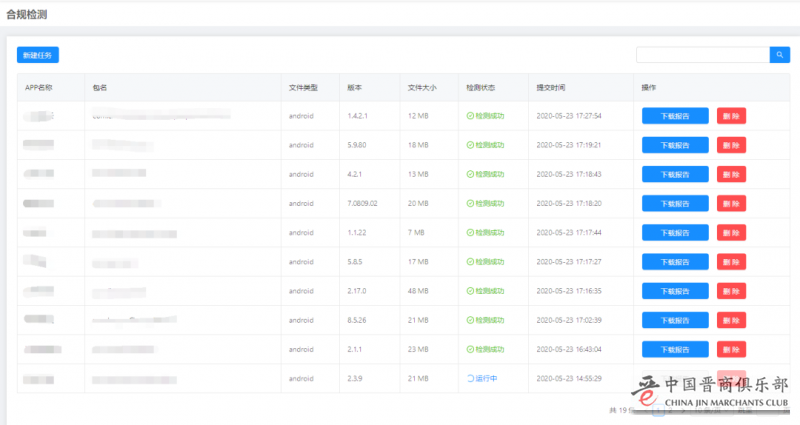Delete the version 1.4.2.1 task

click(731, 115)
